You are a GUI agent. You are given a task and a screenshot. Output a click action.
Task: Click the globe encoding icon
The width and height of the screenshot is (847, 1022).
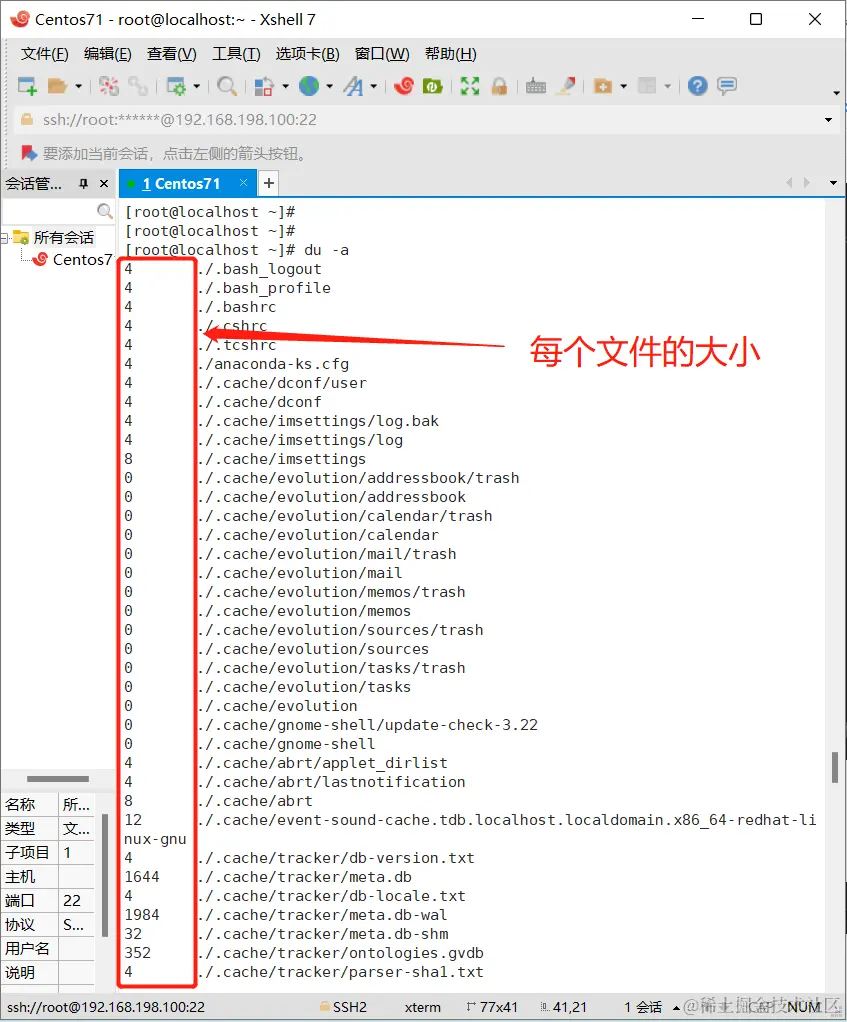309,85
